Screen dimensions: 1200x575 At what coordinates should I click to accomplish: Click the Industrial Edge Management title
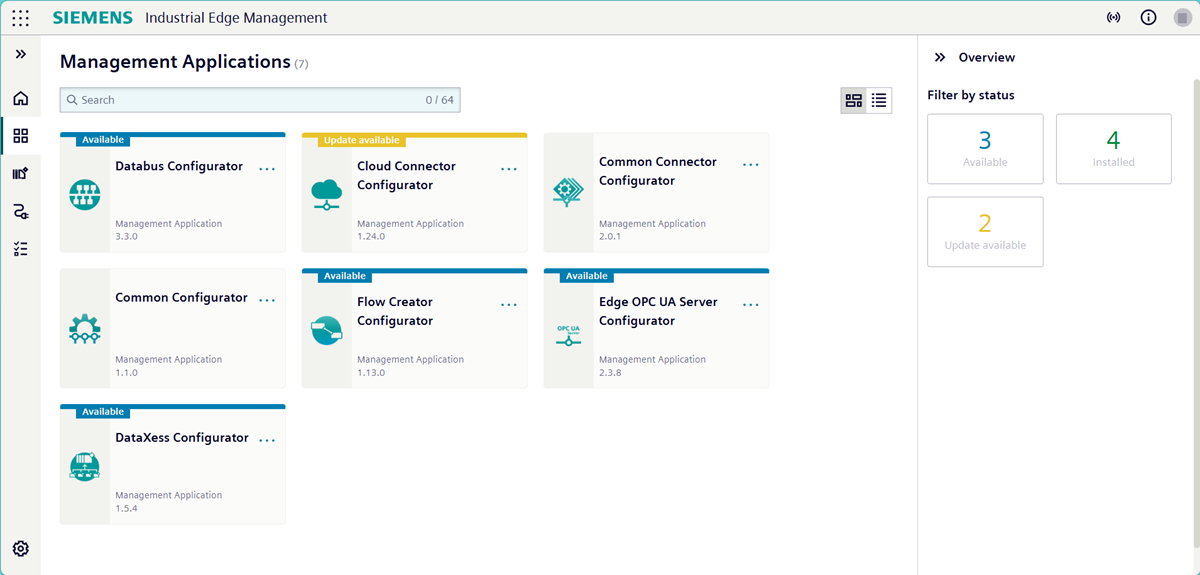tap(236, 18)
